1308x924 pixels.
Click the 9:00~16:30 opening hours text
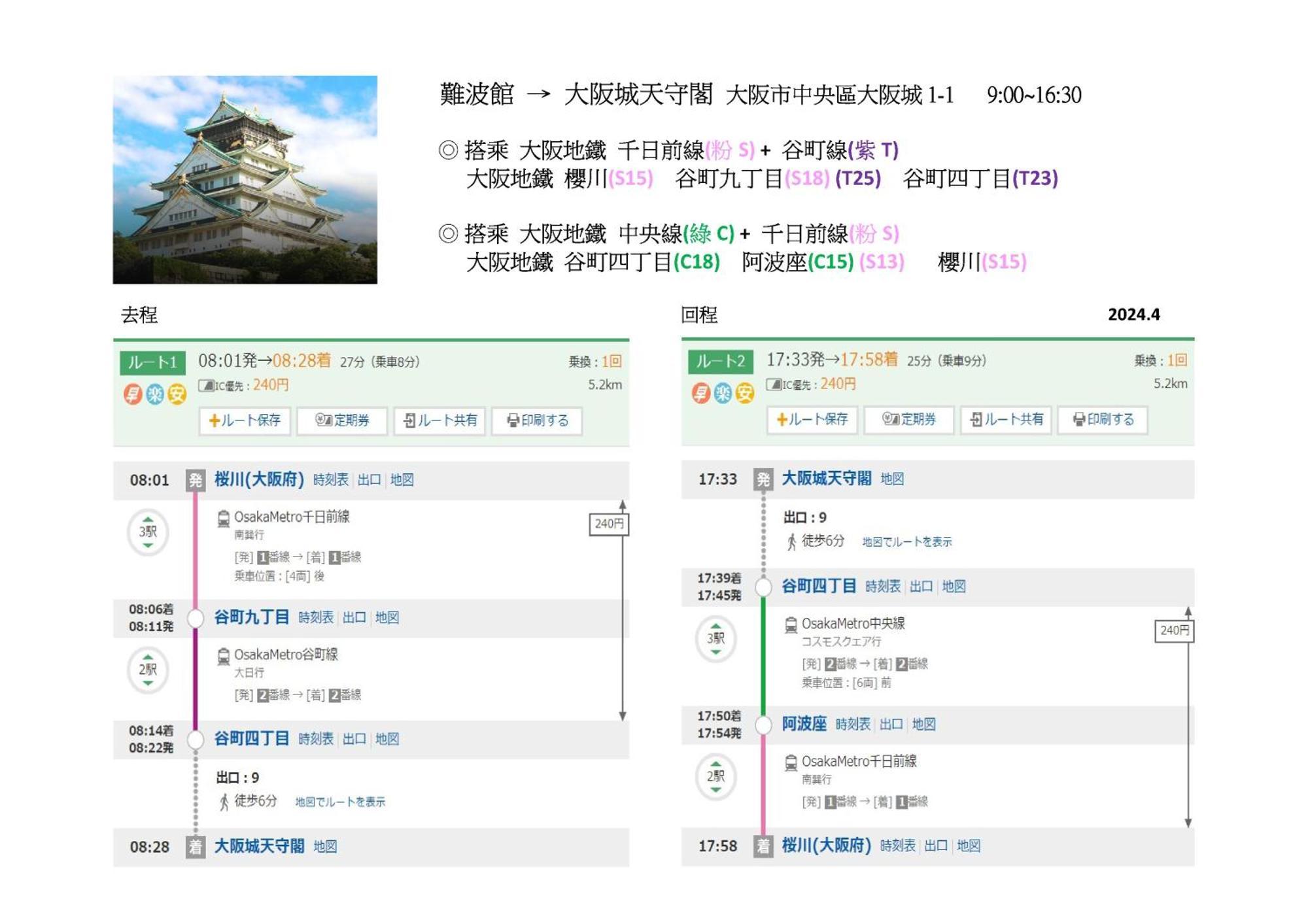(1033, 95)
